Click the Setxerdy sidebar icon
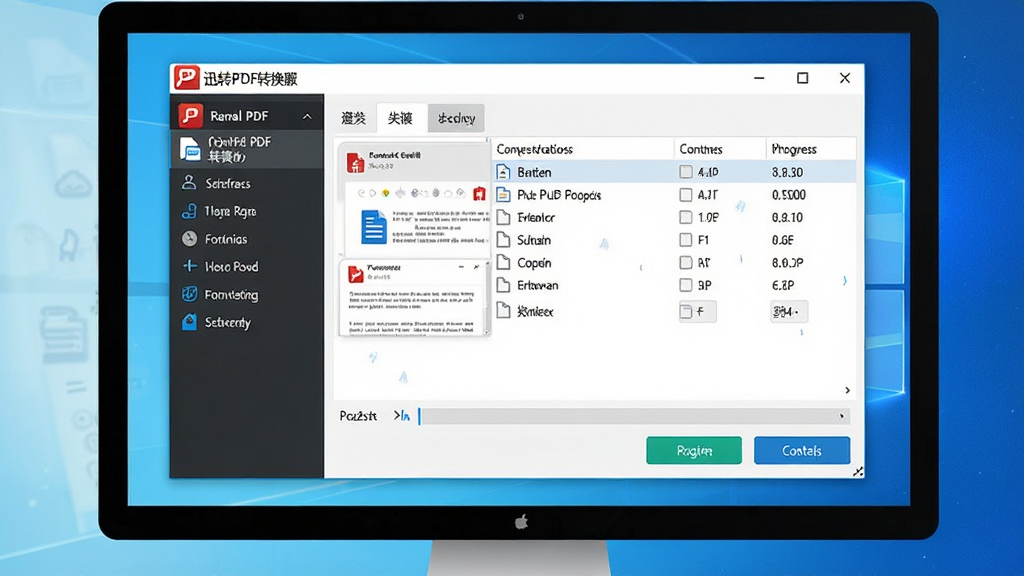This screenshot has width=1024, height=576. pos(189,322)
